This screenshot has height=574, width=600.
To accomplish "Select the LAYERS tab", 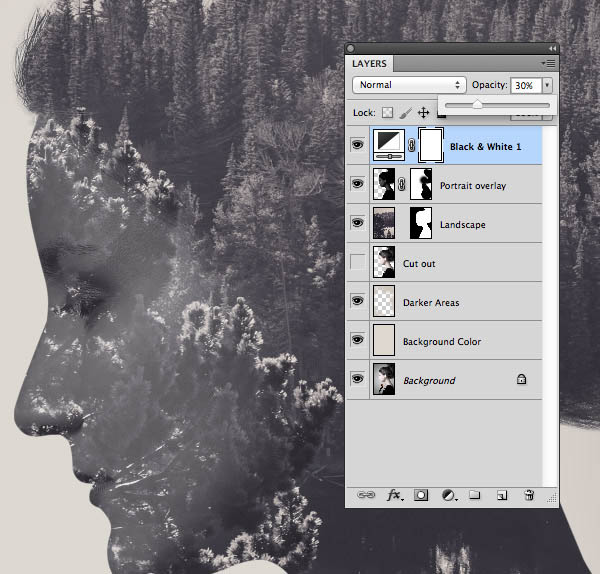I will 369,64.
